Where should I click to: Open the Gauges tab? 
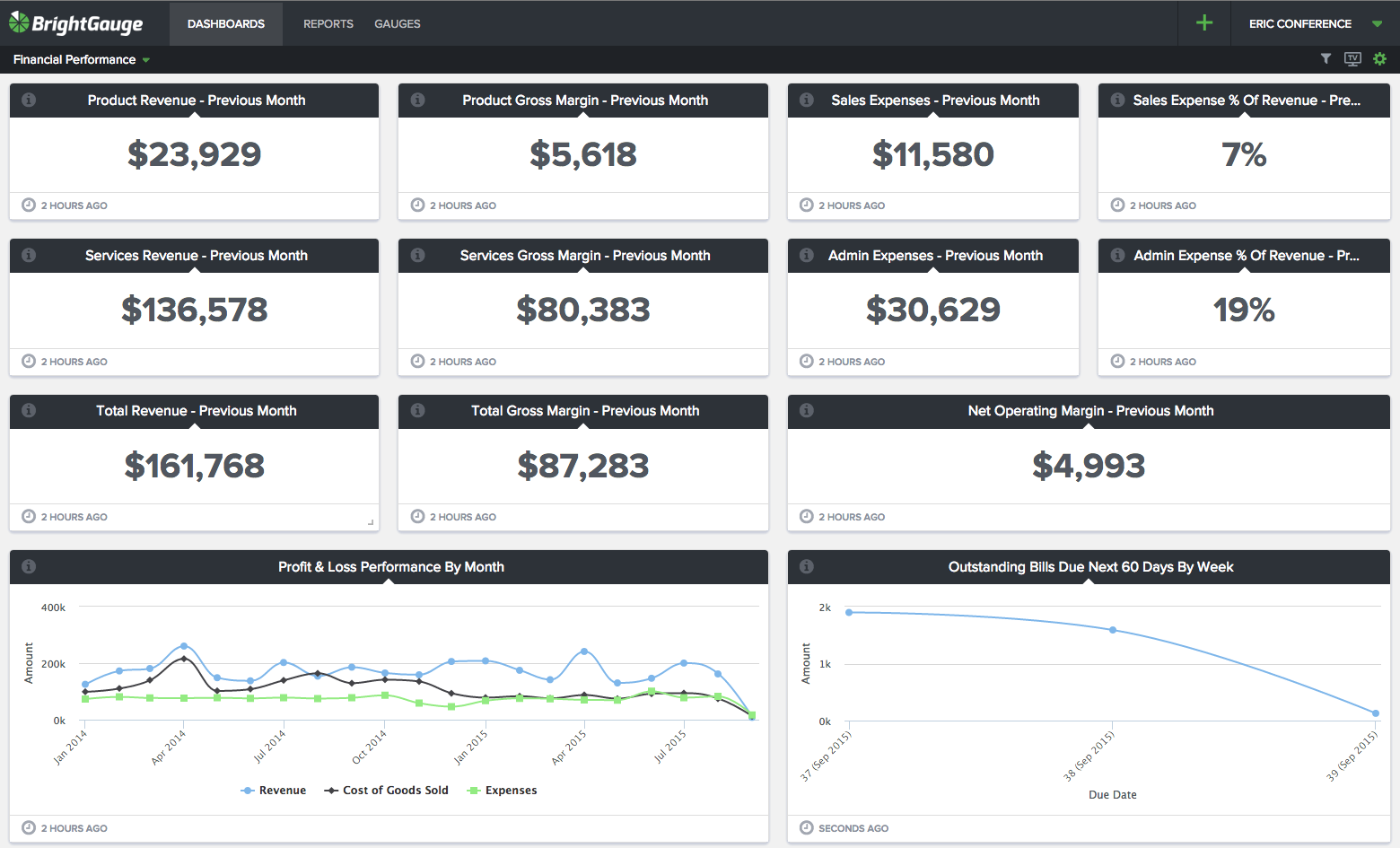tap(397, 24)
